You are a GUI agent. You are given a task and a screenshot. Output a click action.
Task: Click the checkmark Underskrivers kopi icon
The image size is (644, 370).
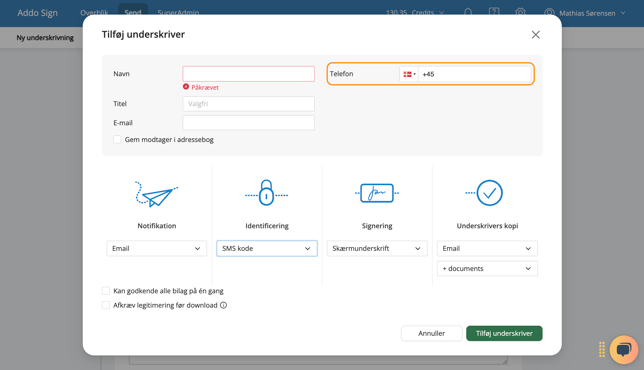pyautogui.click(x=485, y=193)
